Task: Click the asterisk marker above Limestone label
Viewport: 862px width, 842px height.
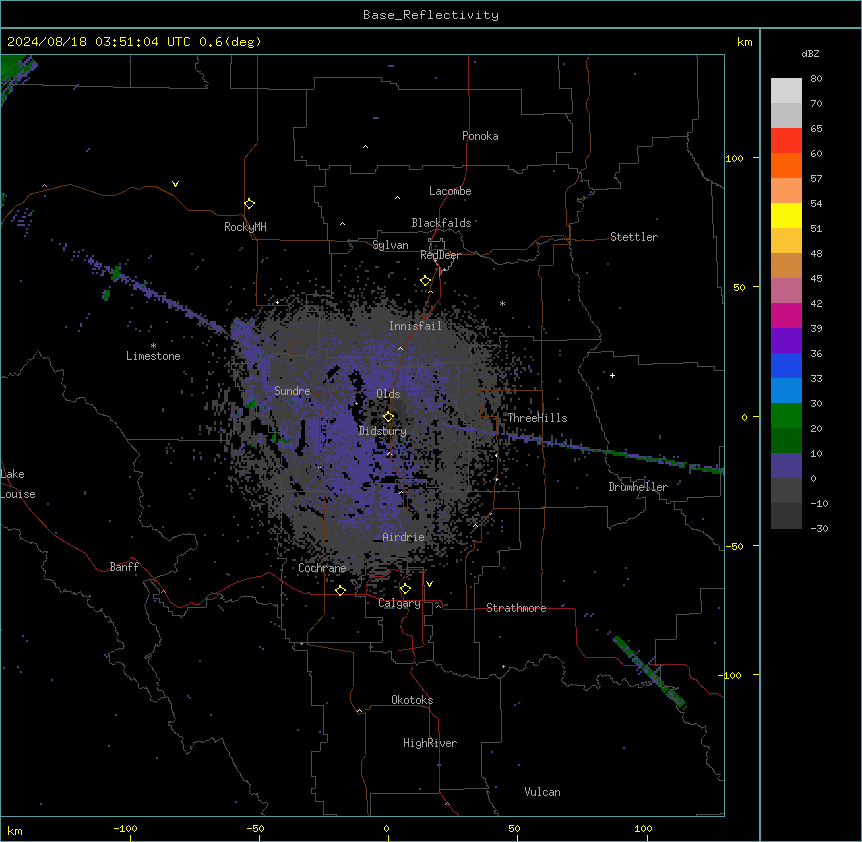Action: tap(153, 346)
